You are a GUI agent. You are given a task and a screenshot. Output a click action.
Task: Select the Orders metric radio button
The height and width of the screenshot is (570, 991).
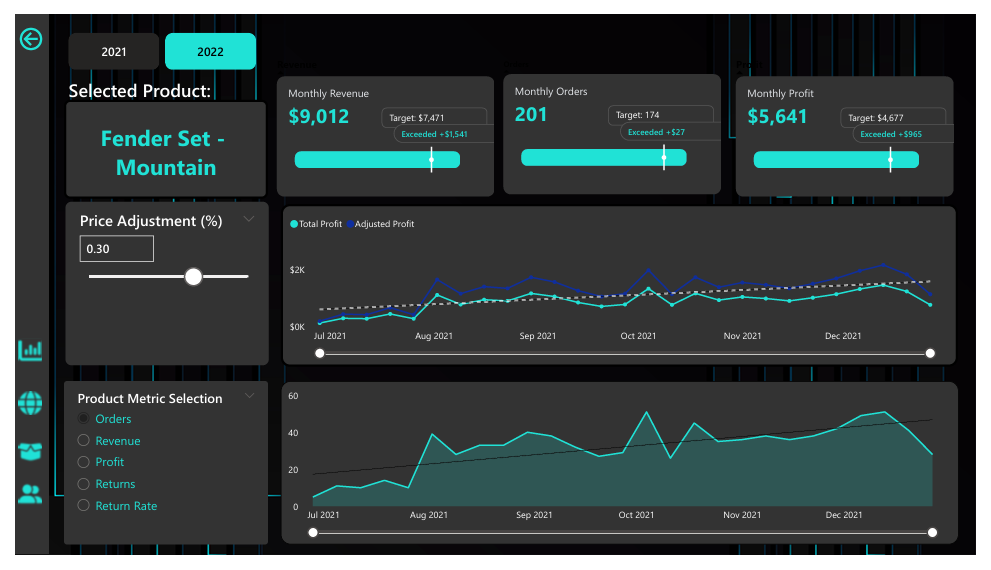click(84, 419)
